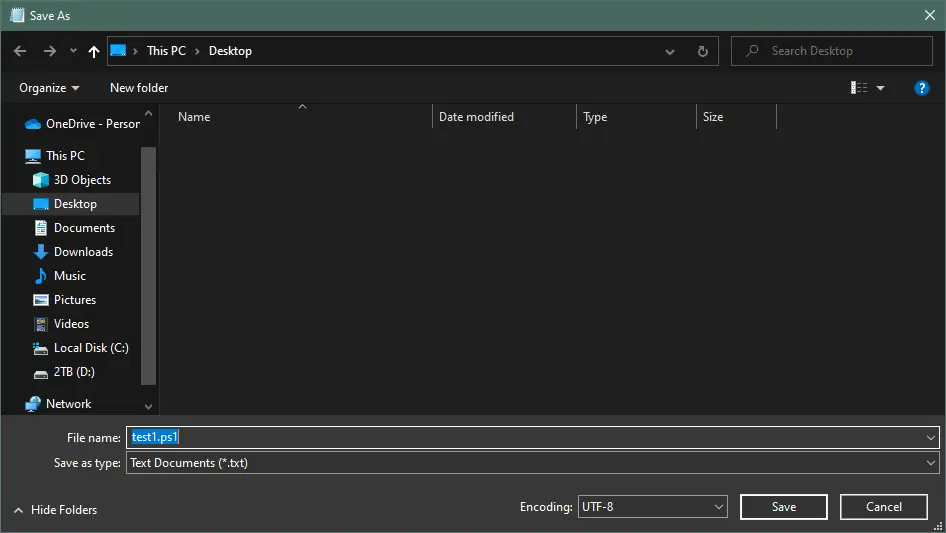Open the Pictures folder
The width and height of the screenshot is (946, 533).
(x=64, y=300)
